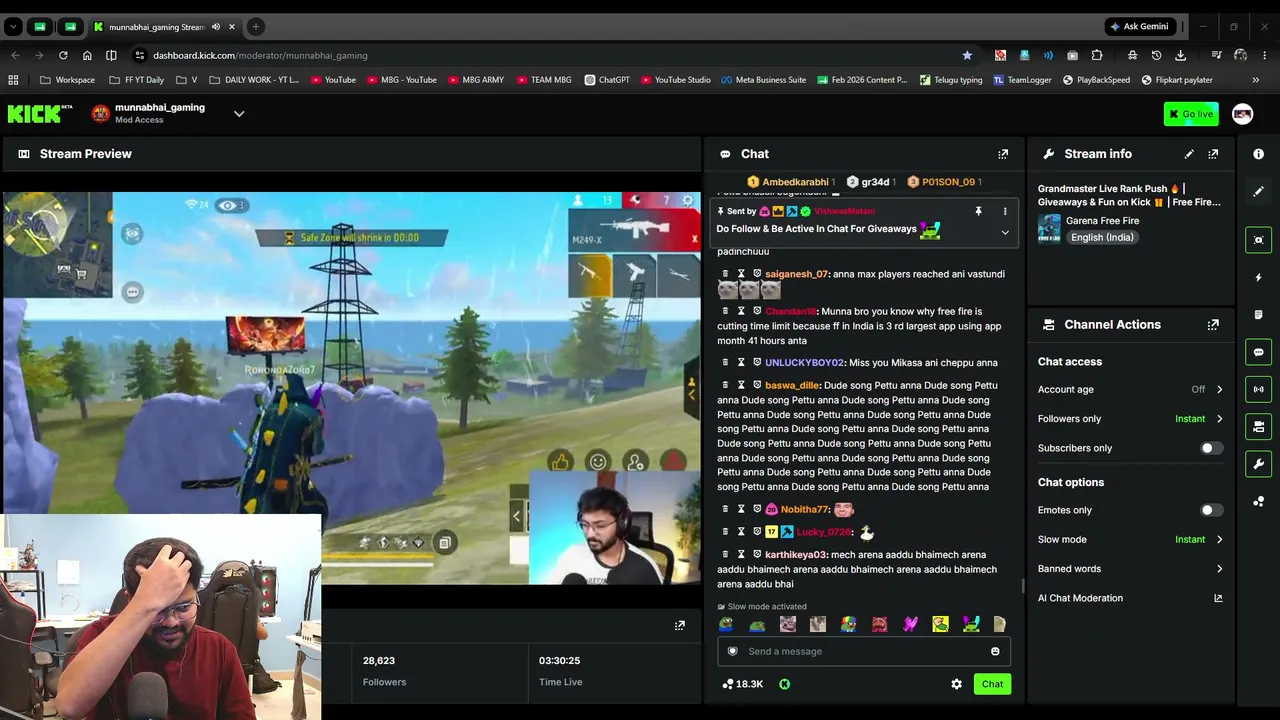Screen dimensions: 1280x720
Task: Open the emoji picker in message box
Action: [x=995, y=652]
